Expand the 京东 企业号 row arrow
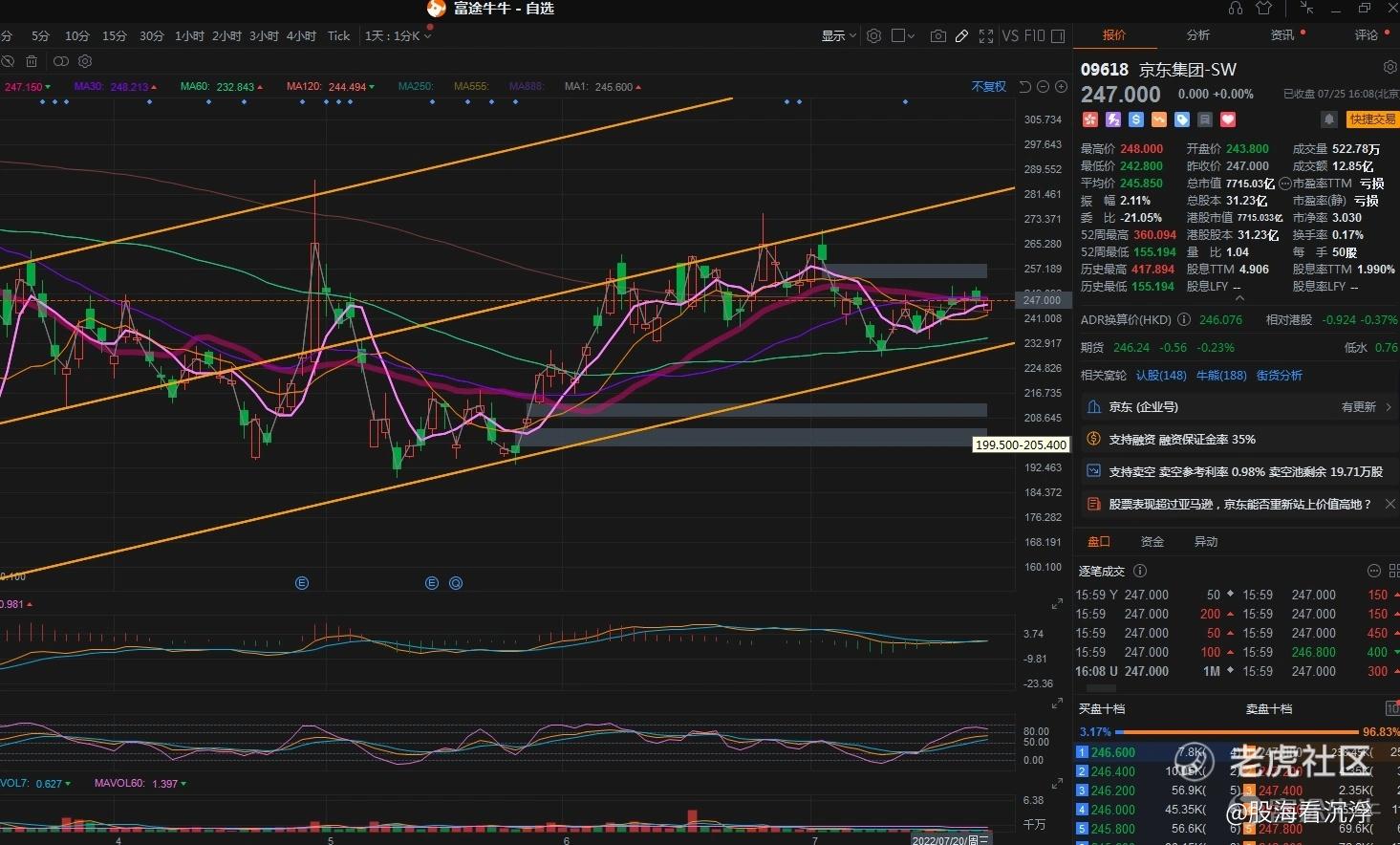The width and height of the screenshot is (1400, 845). (1389, 407)
